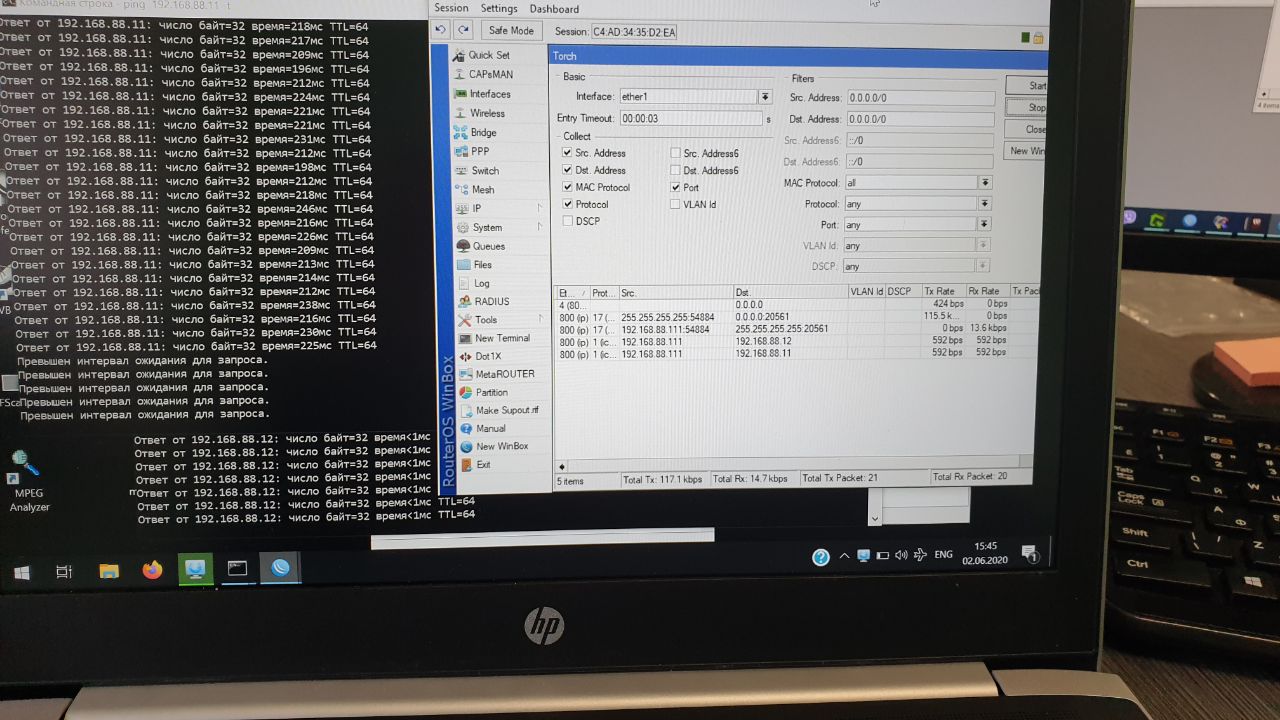Uncheck the Dst. Address collect checkbox
The width and height of the screenshot is (1280, 720).
click(568, 170)
